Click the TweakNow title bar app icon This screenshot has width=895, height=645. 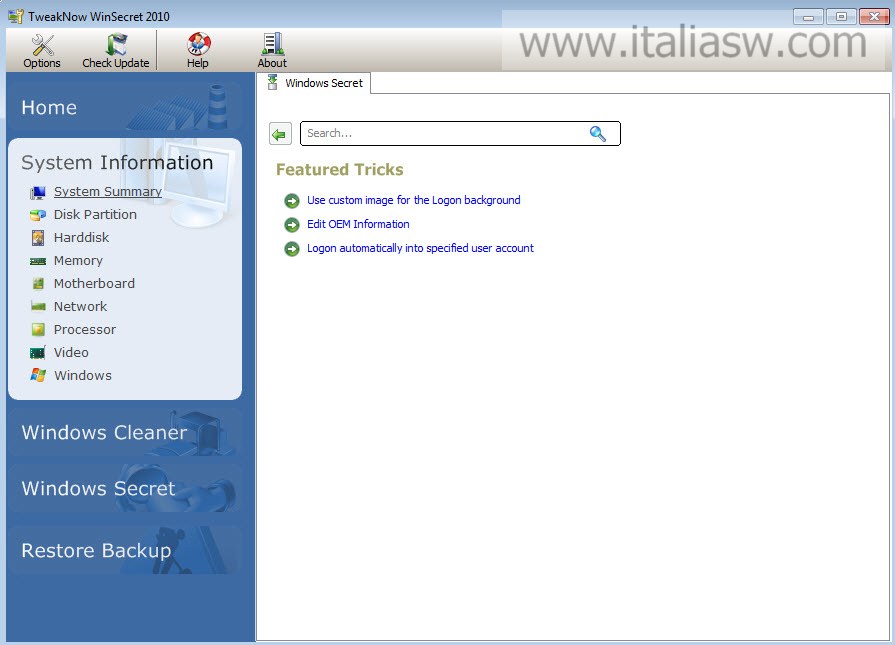point(16,17)
